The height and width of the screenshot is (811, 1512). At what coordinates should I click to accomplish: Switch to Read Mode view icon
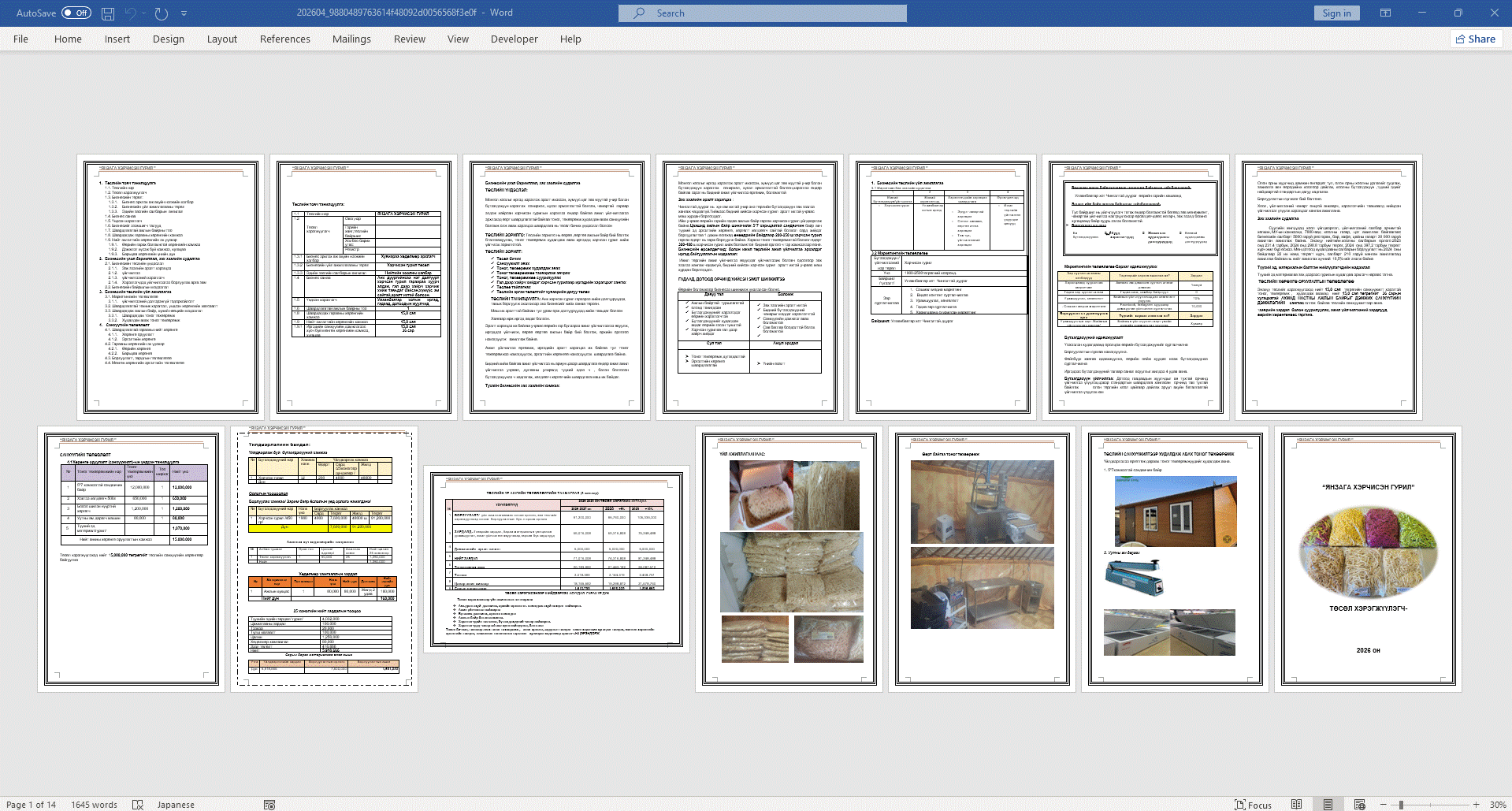coord(1296,805)
